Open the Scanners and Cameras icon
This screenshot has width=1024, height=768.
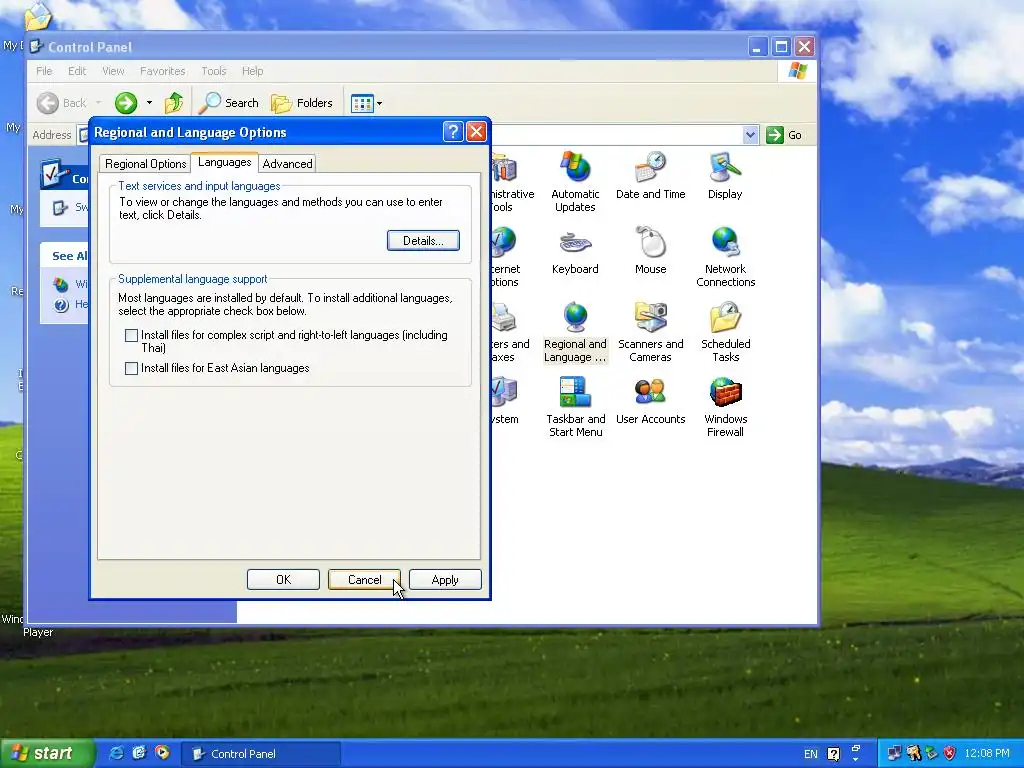click(x=650, y=332)
